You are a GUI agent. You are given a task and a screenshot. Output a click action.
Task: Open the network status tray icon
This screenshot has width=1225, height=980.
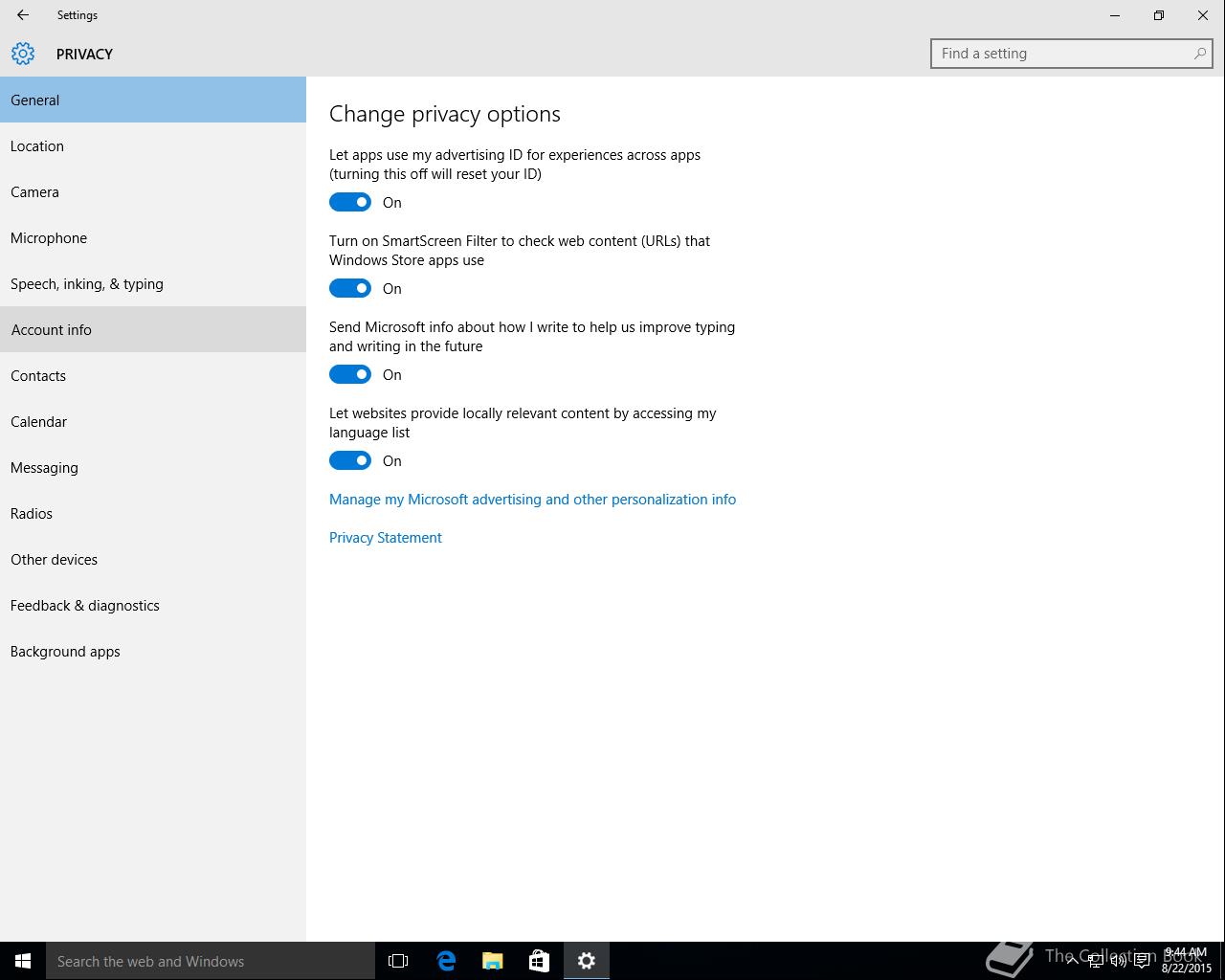[x=1096, y=962]
